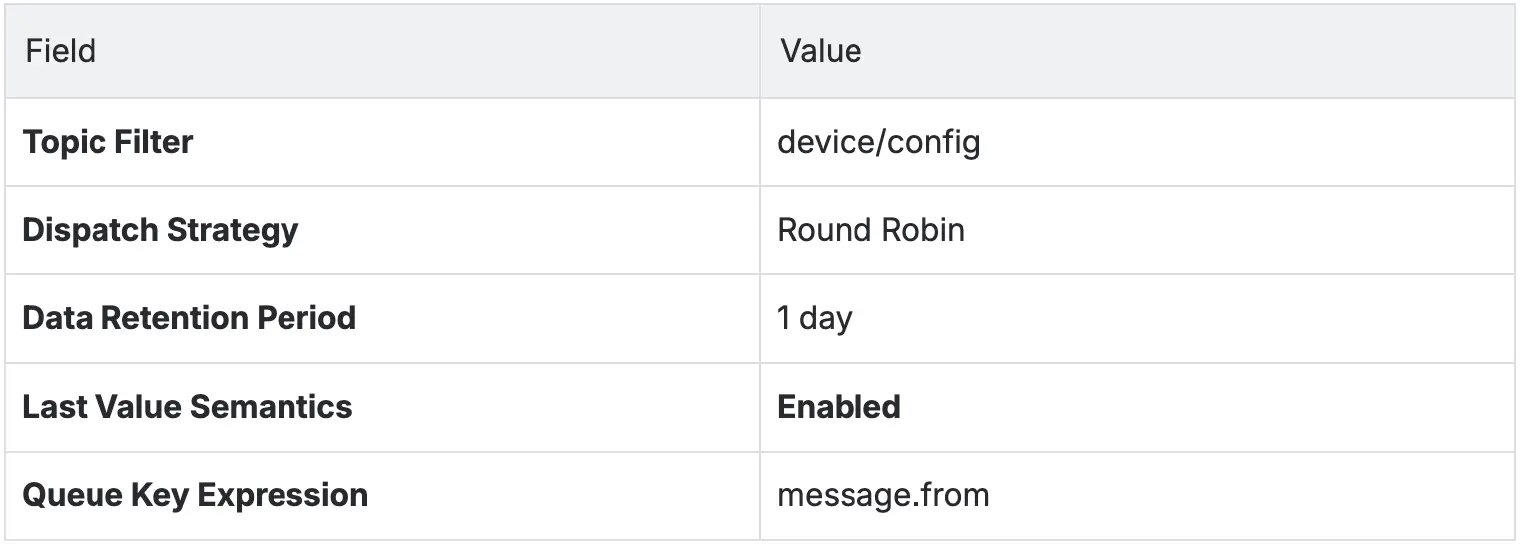
Task: Select the Data Retention Period label
Action: click(x=188, y=318)
